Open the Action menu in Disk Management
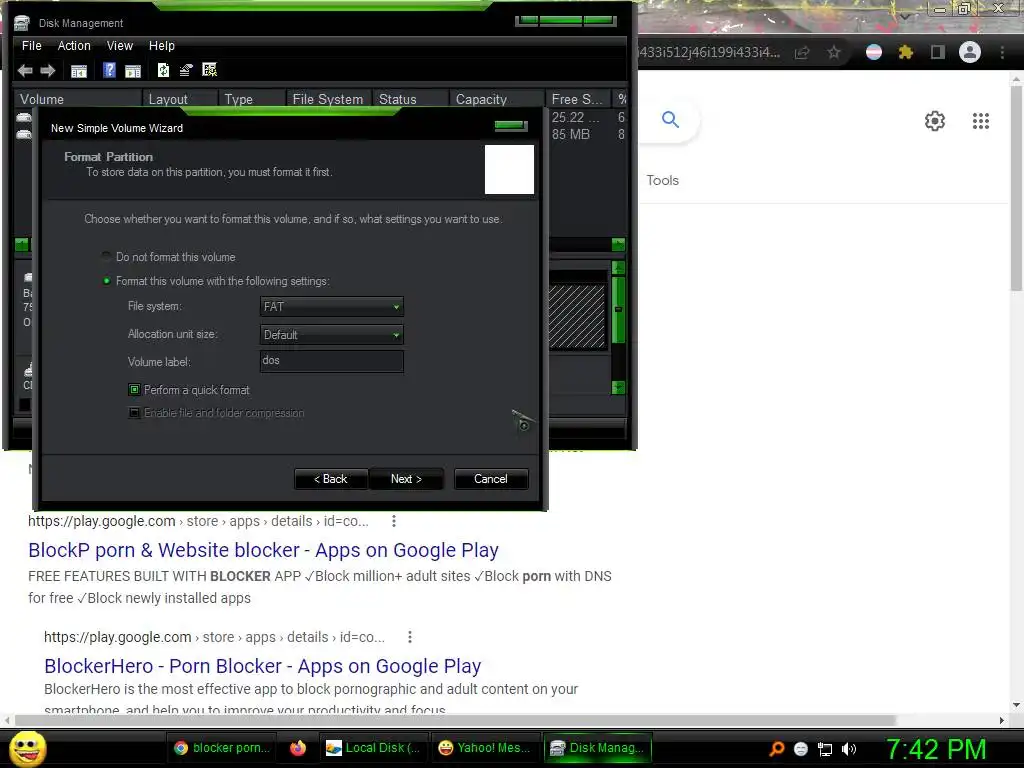 click(74, 46)
